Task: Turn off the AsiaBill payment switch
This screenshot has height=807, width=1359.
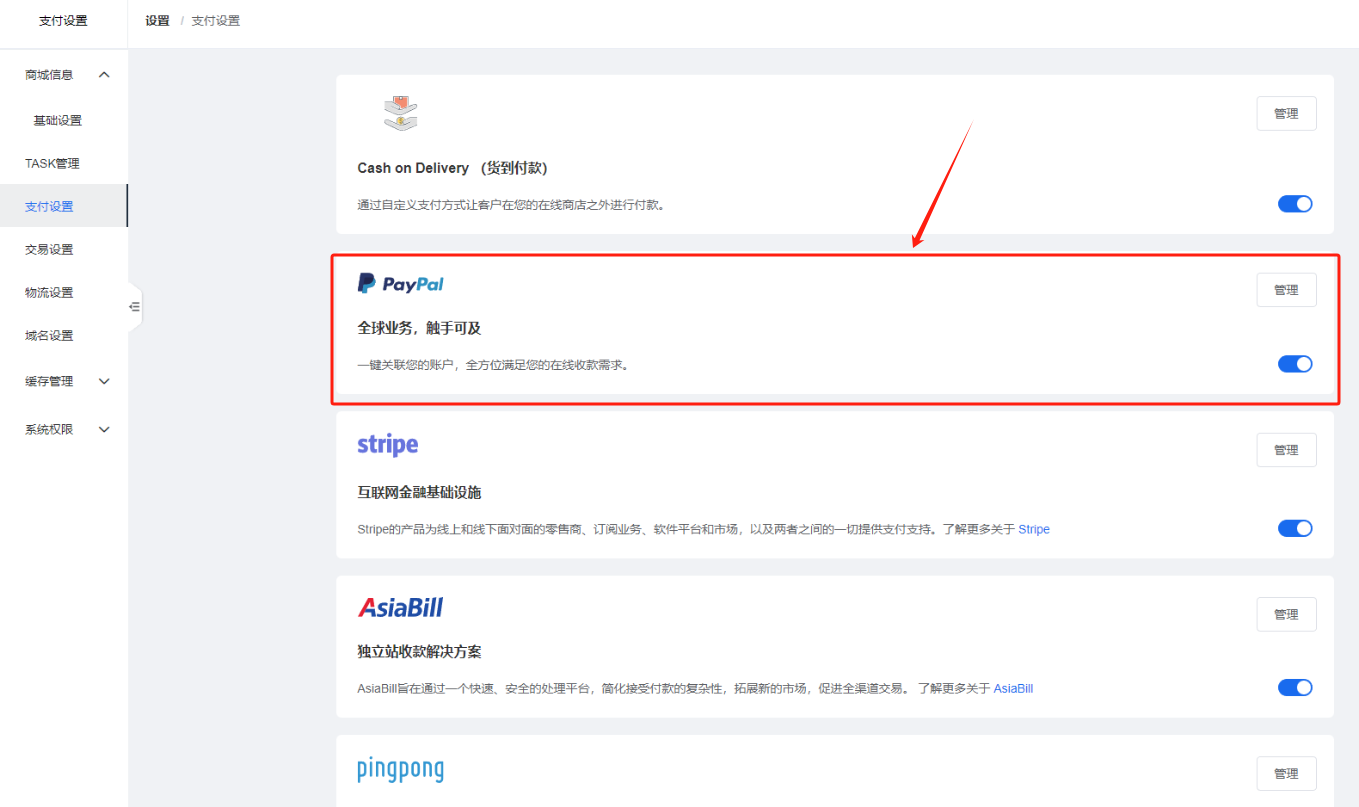Action: (x=1295, y=687)
